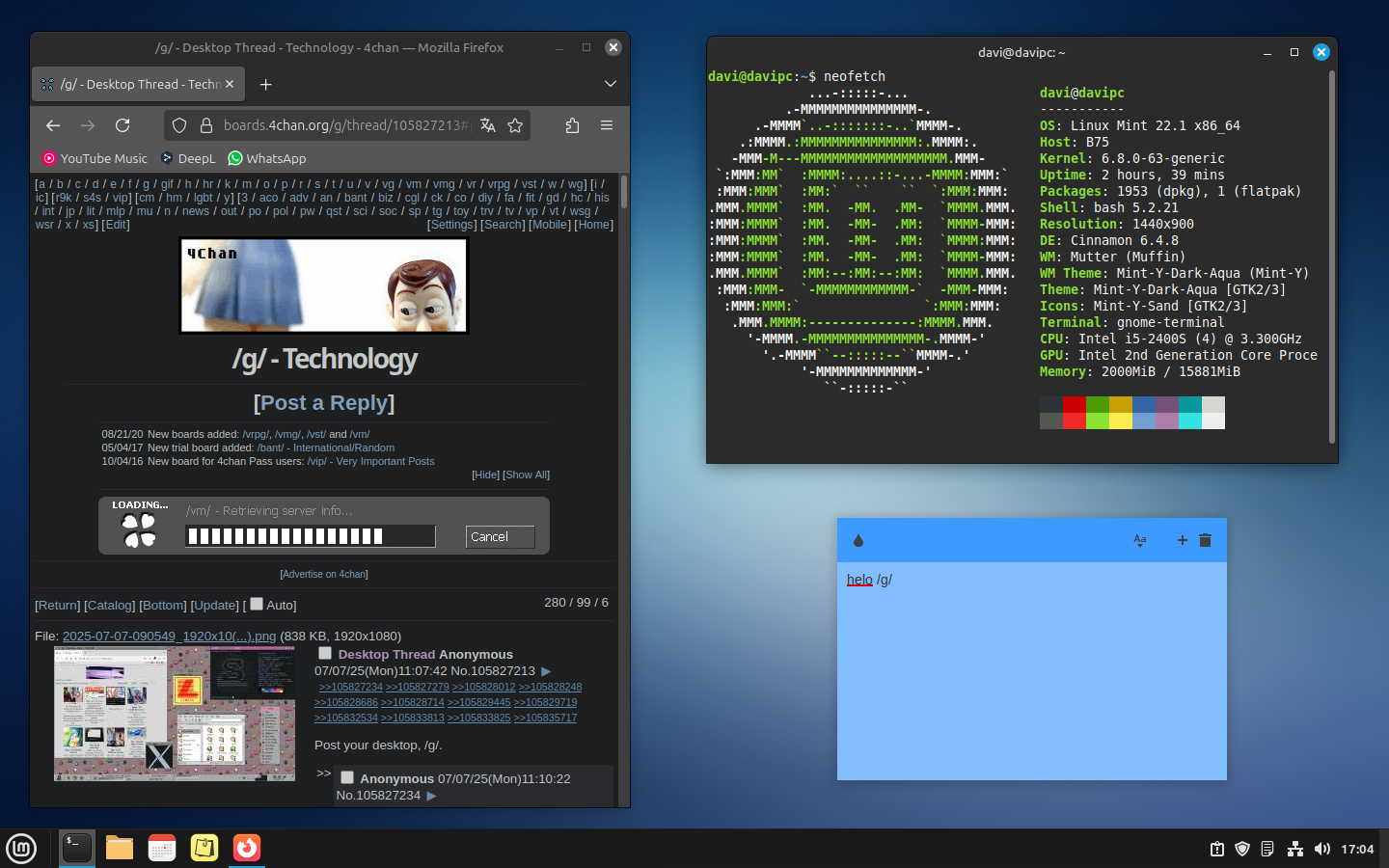Open Firefox hamburger application menu

coord(607,125)
